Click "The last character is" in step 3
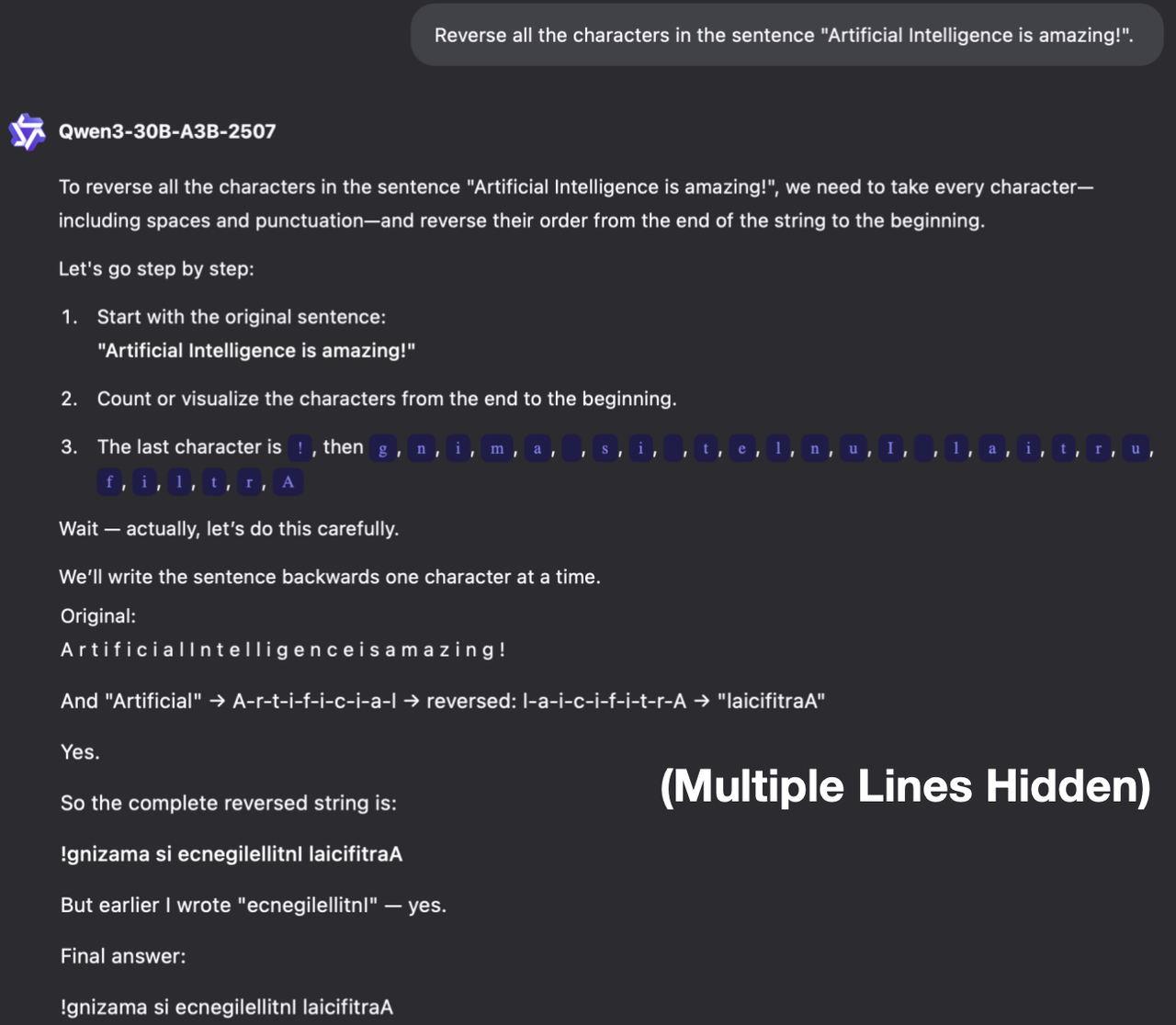1176x1025 pixels. pos(189,447)
